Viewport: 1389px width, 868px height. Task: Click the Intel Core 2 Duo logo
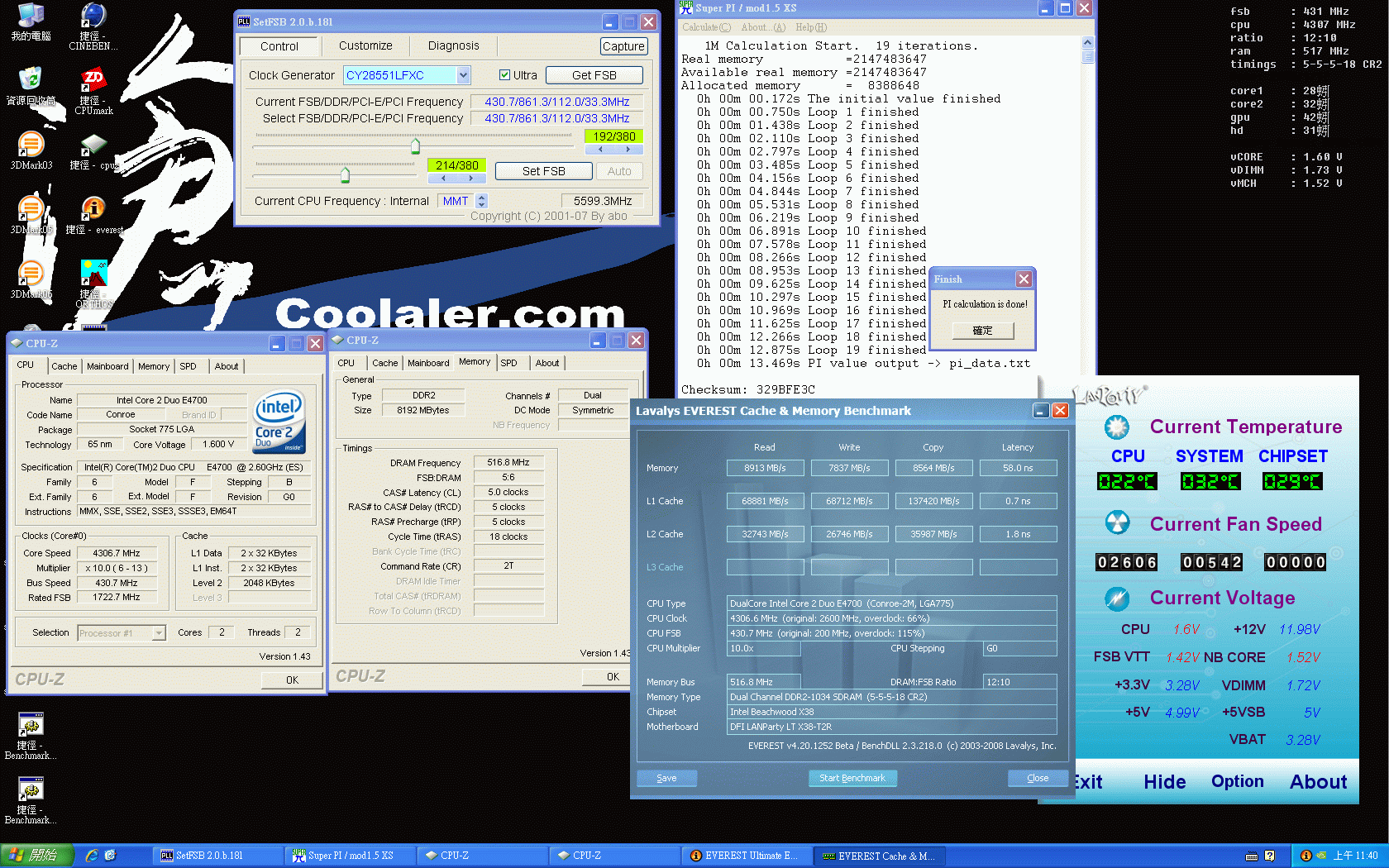tap(279, 421)
